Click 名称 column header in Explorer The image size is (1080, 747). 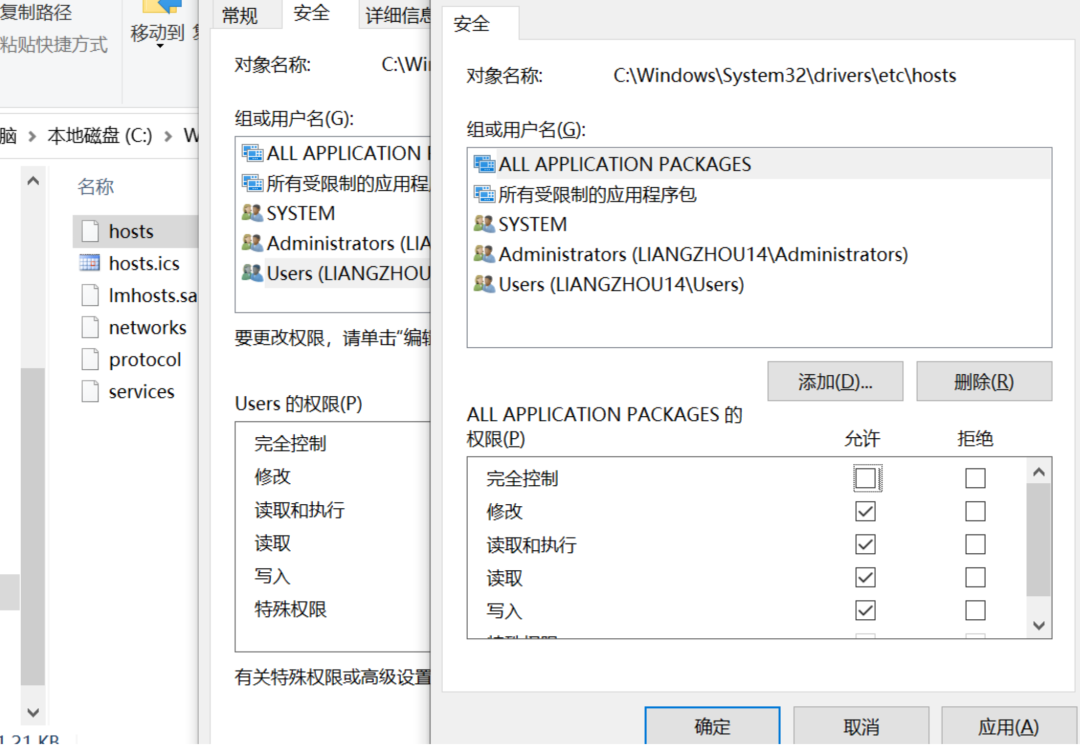click(96, 186)
